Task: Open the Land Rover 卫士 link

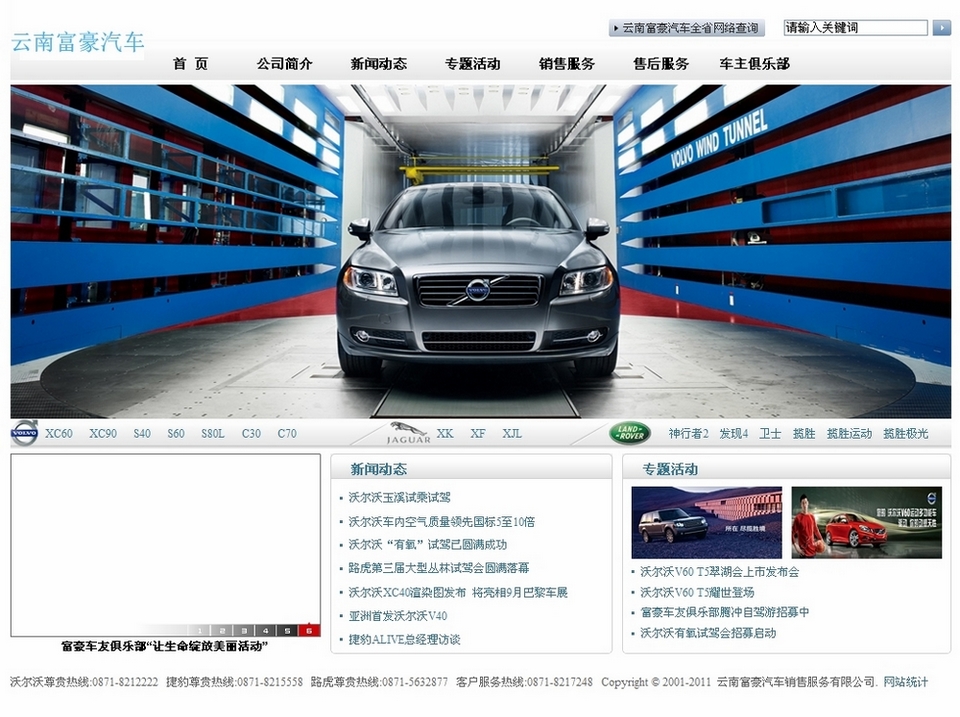Action: tap(770, 434)
